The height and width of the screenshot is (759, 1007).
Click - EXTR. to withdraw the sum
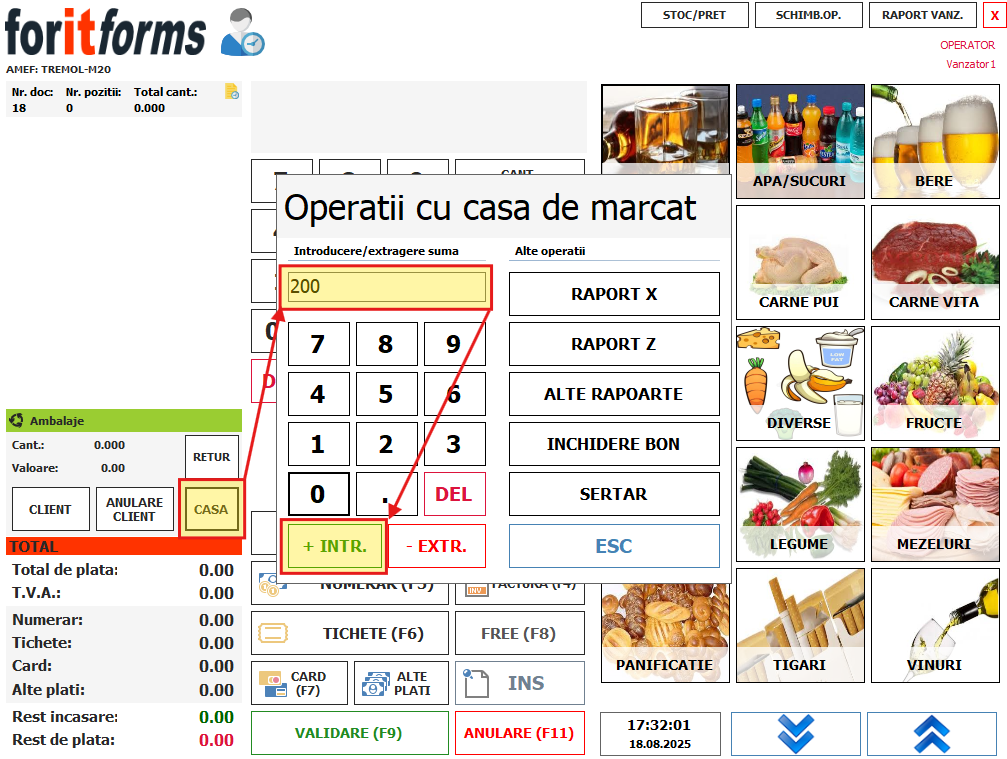click(x=437, y=546)
